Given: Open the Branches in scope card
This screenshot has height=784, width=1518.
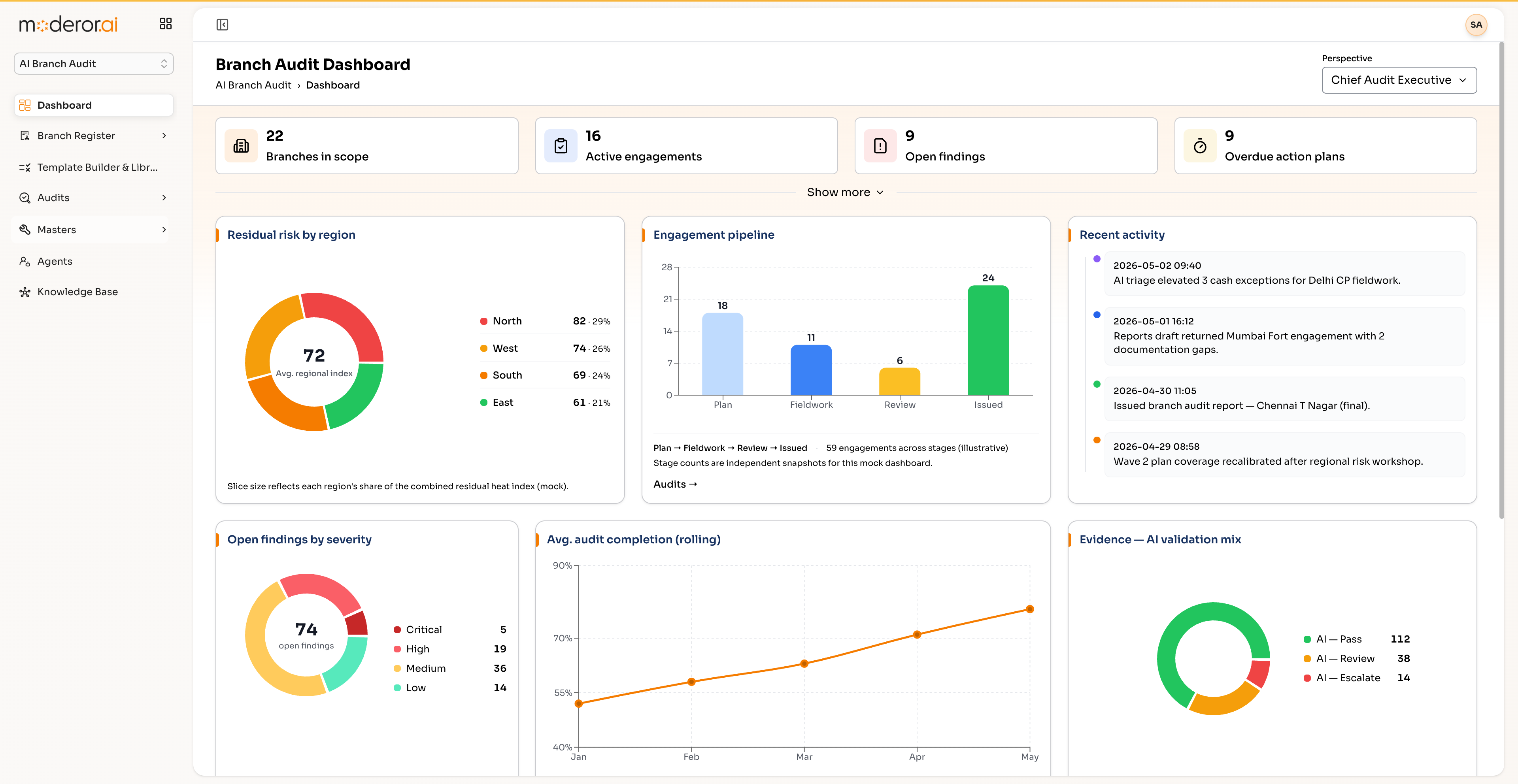Looking at the screenshot, I should click(x=366, y=145).
